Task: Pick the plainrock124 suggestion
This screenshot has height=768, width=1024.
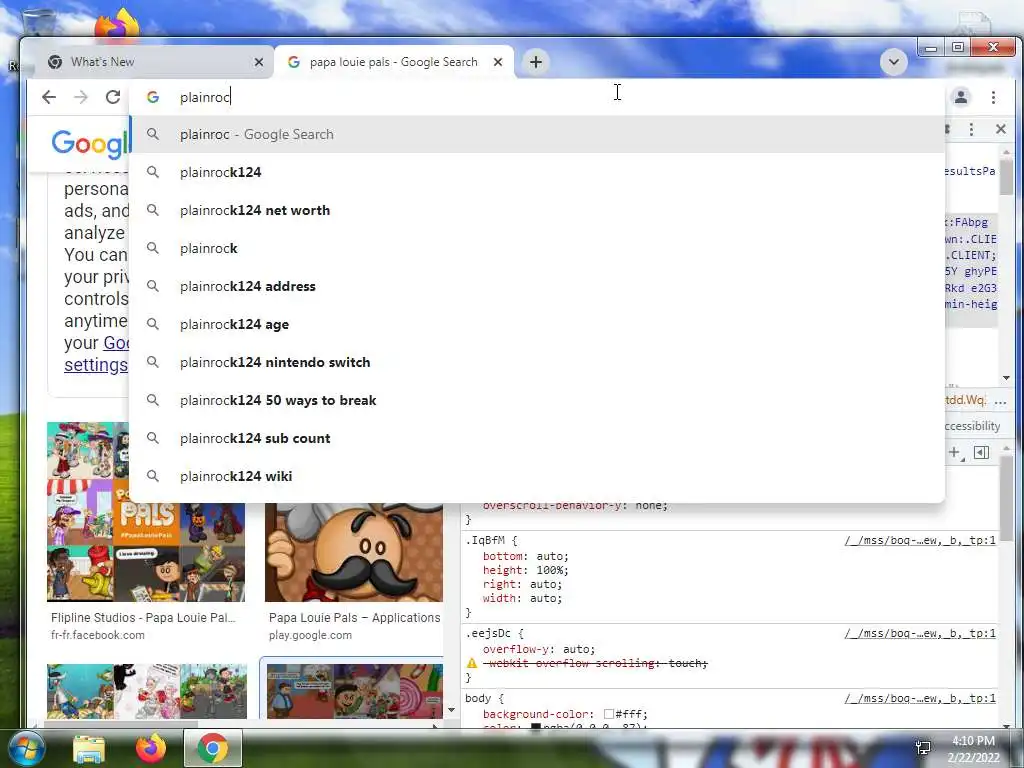Action: [x=537, y=172]
